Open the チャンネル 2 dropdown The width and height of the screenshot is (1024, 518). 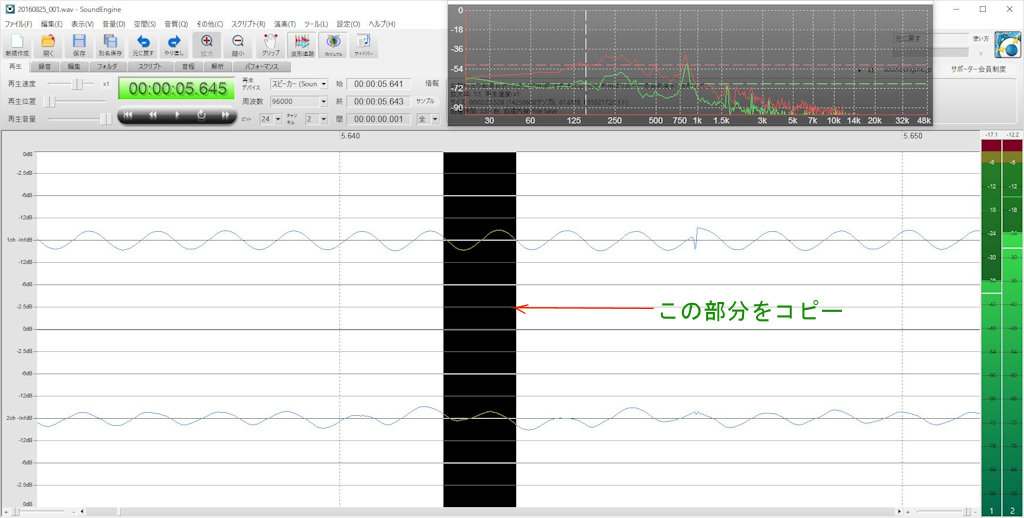pos(317,119)
